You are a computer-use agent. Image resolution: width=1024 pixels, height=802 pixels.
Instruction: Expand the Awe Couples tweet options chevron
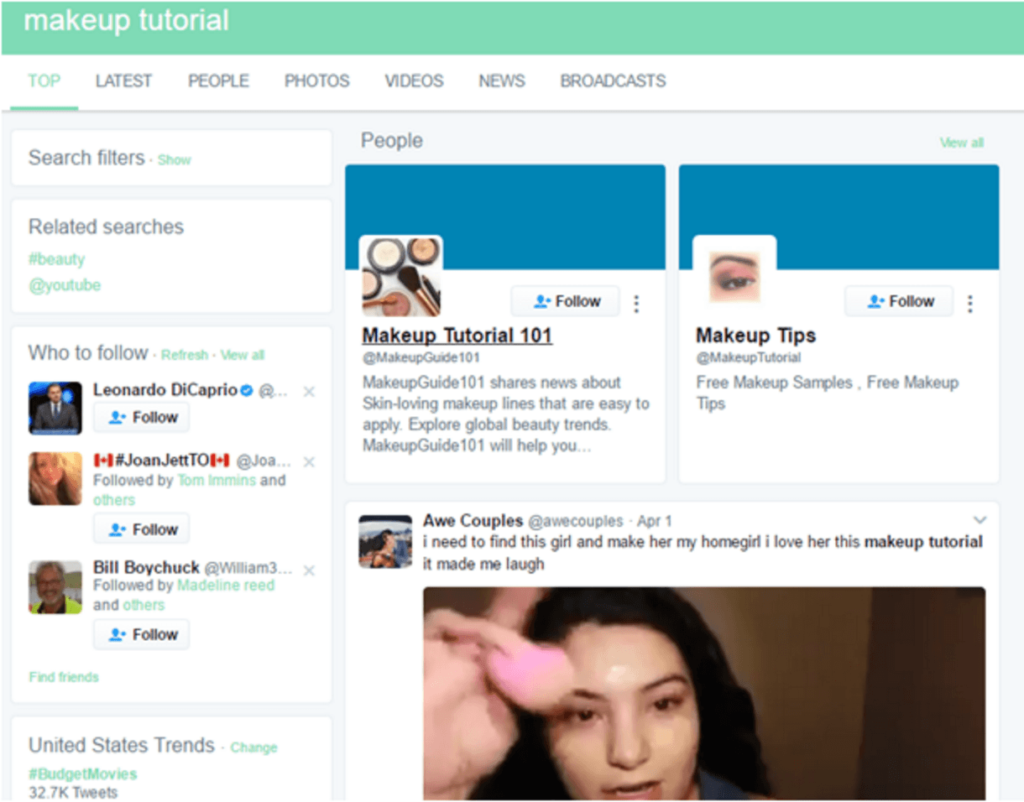pos(980,520)
